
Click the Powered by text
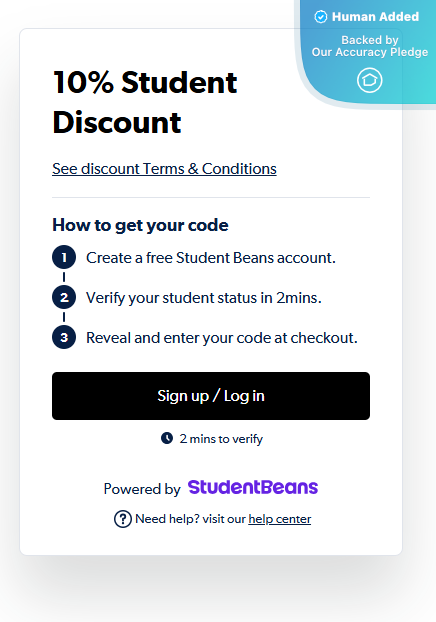tap(142, 489)
